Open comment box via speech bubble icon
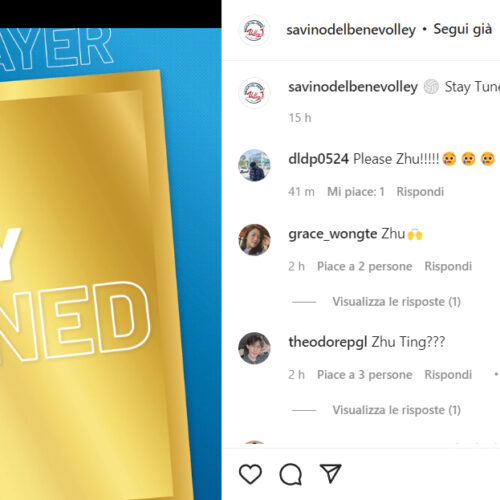 [291, 474]
